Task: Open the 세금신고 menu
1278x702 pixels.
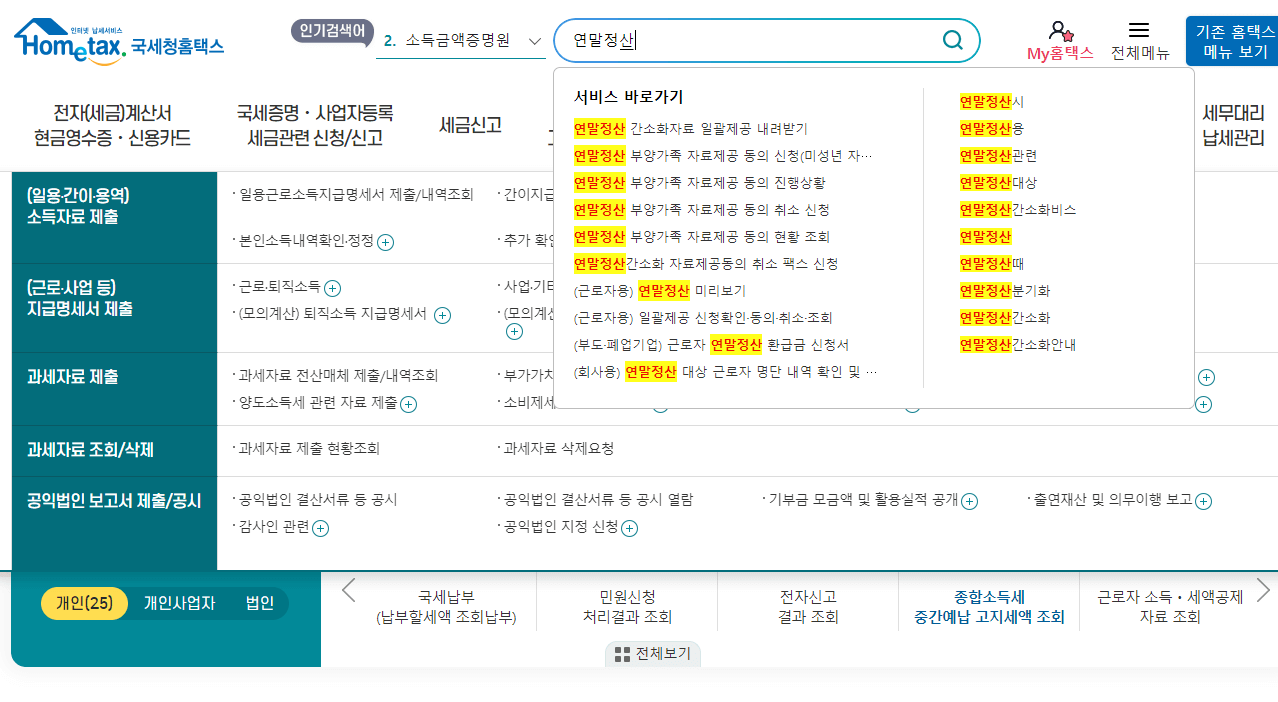Action: [x=468, y=124]
